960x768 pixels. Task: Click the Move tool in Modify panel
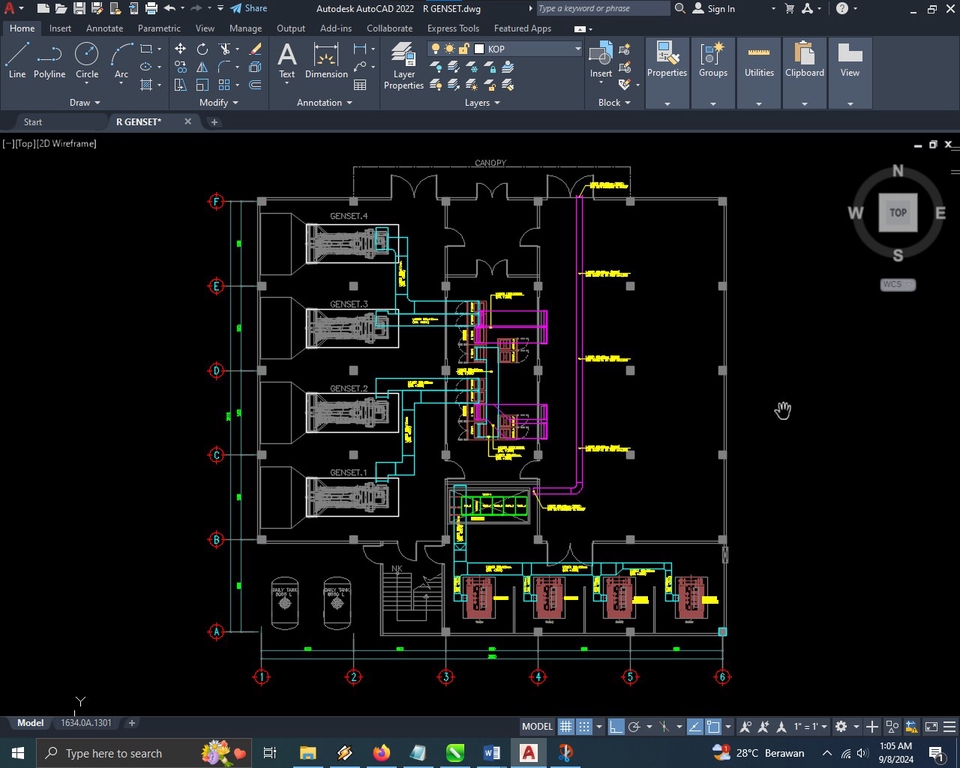(x=180, y=49)
